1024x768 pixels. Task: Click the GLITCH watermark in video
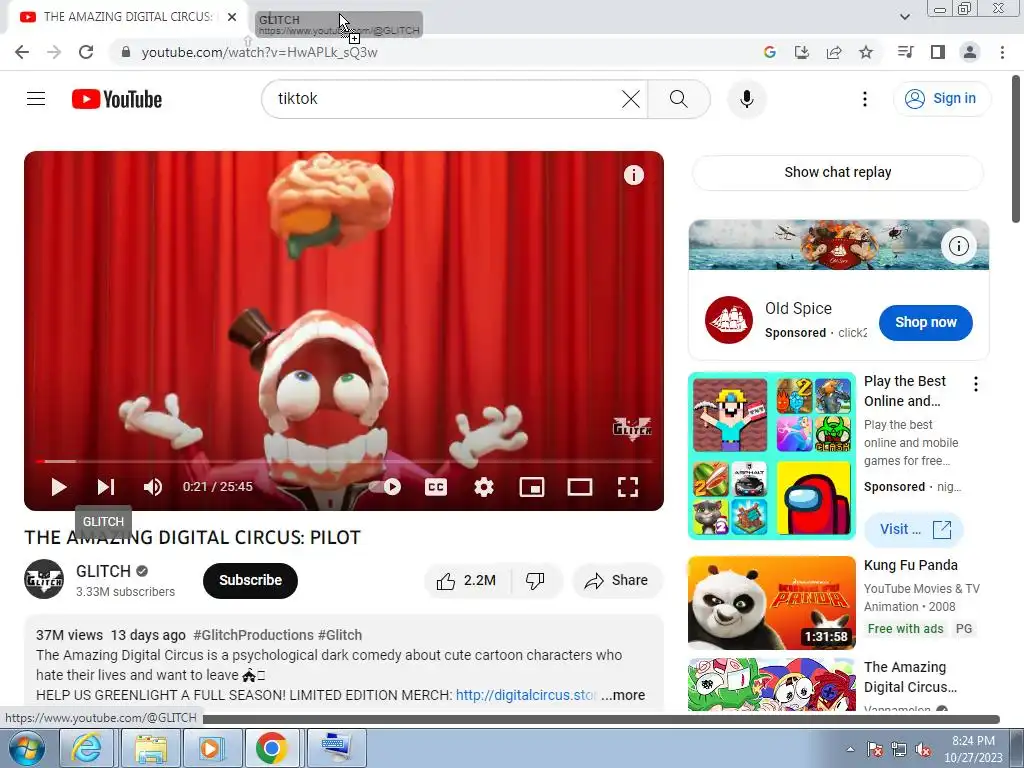pyautogui.click(x=632, y=429)
